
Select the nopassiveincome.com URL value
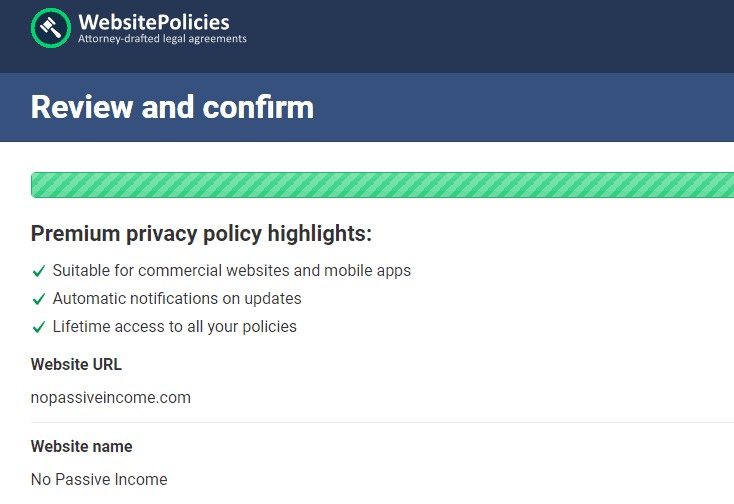110,398
